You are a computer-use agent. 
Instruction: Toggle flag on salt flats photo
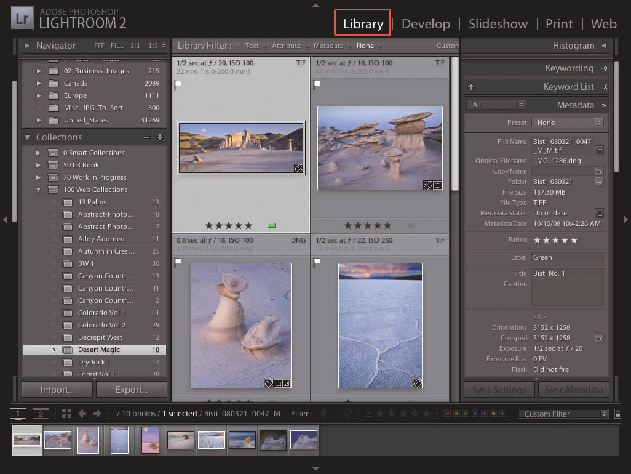click(x=317, y=262)
